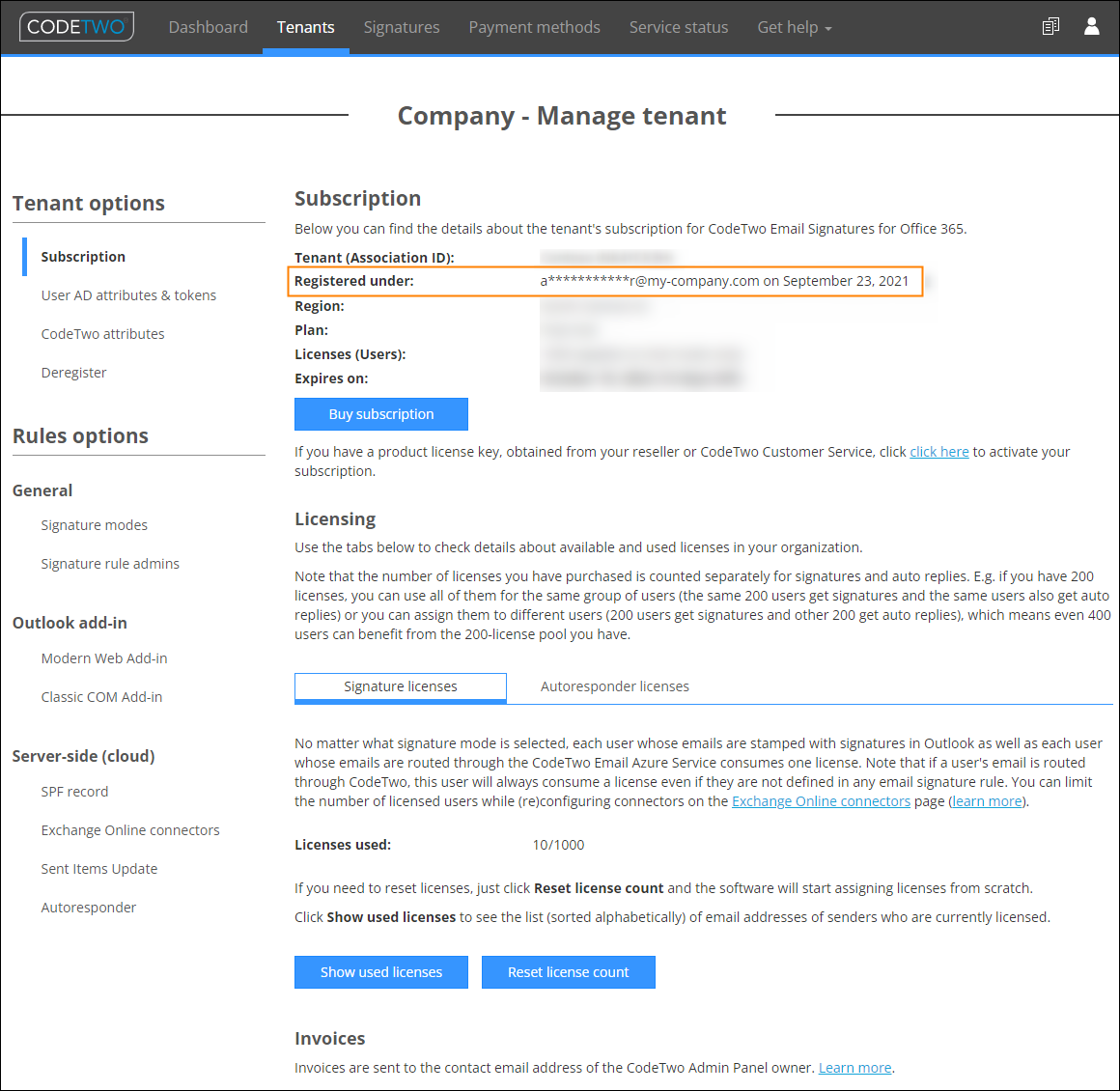Open Sent Items Update
Screen dimensions: 1120x1091
pyautogui.click(x=99, y=869)
